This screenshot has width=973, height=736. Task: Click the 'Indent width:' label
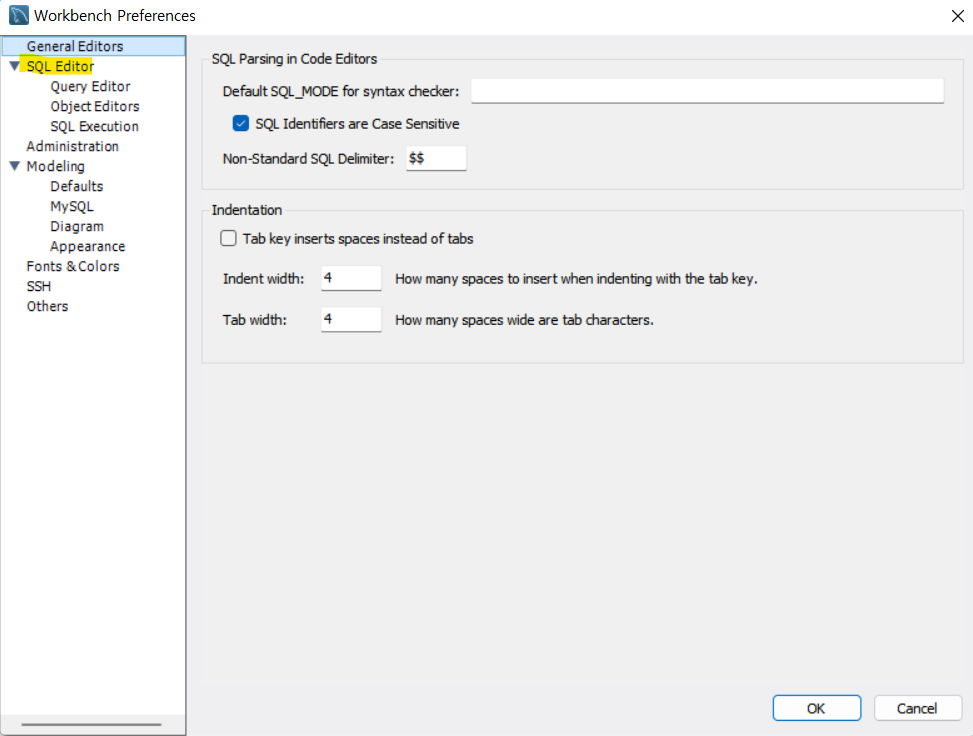(264, 279)
